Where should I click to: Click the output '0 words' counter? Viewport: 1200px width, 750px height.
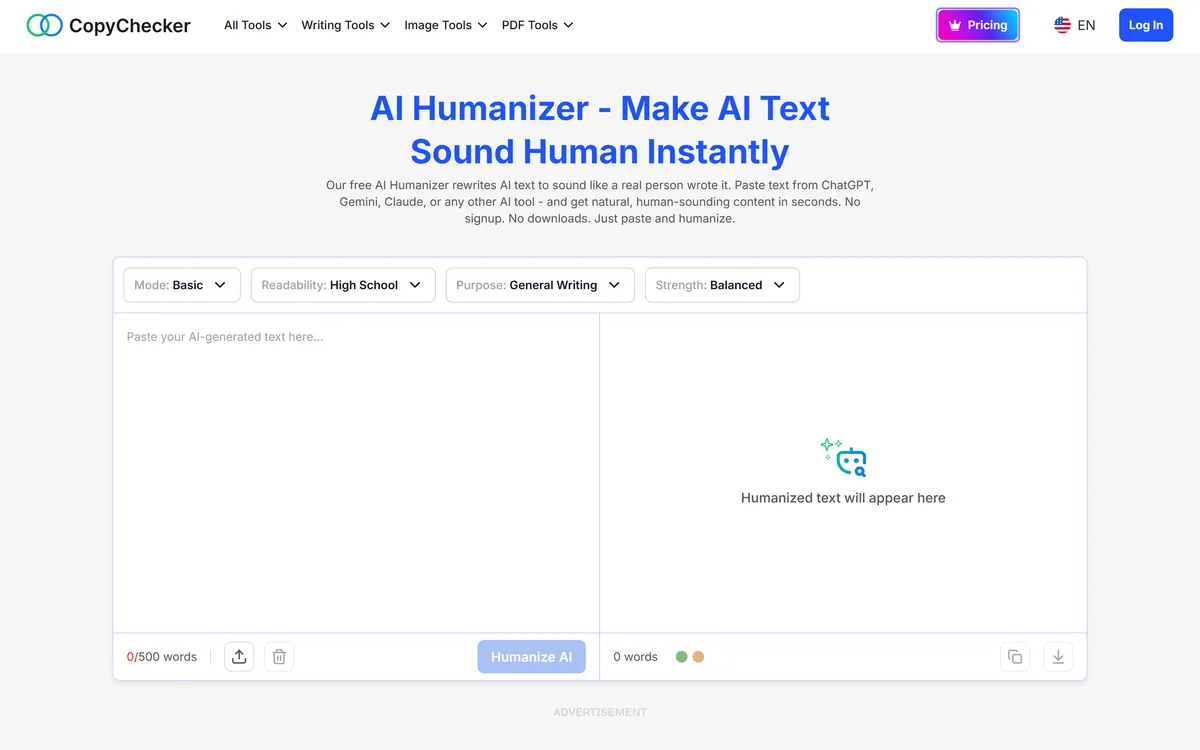click(x=635, y=657)
